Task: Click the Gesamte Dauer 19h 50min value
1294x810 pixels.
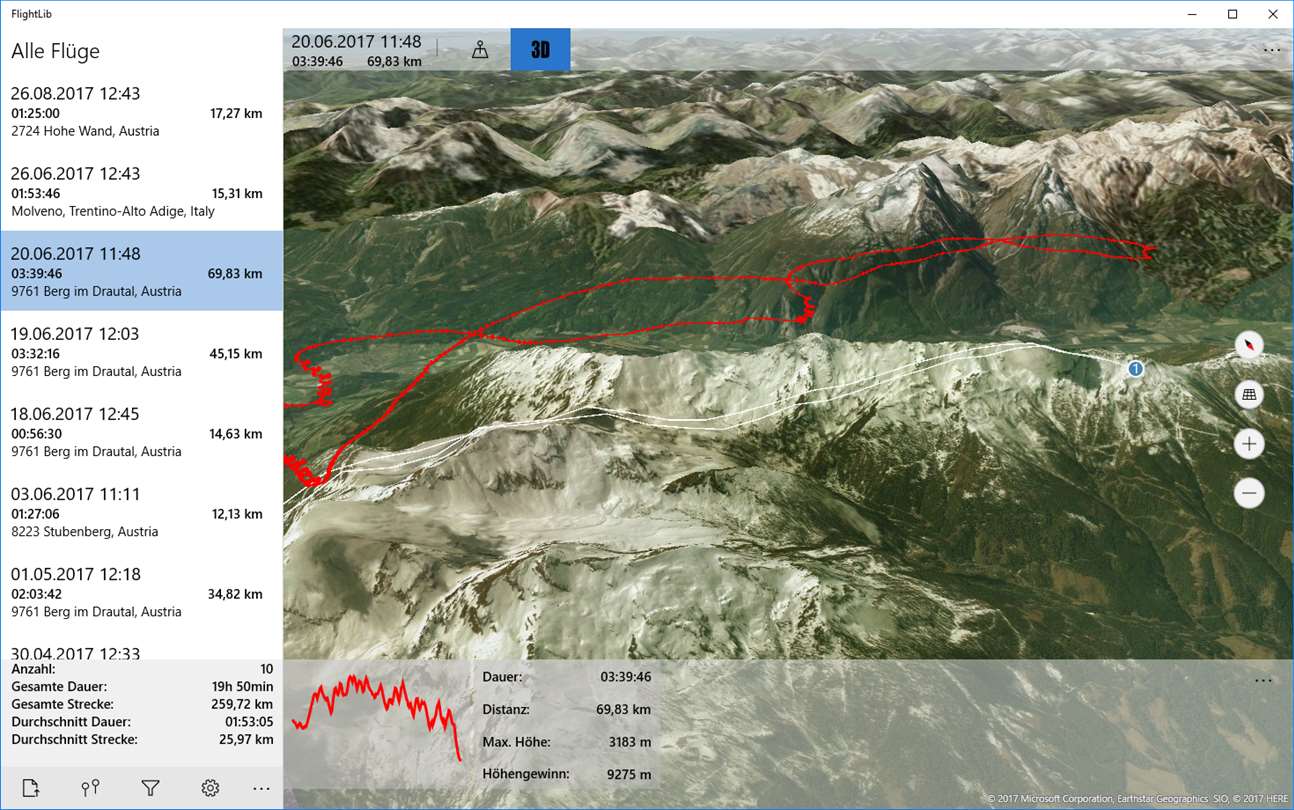Action: tap(241, 686)
